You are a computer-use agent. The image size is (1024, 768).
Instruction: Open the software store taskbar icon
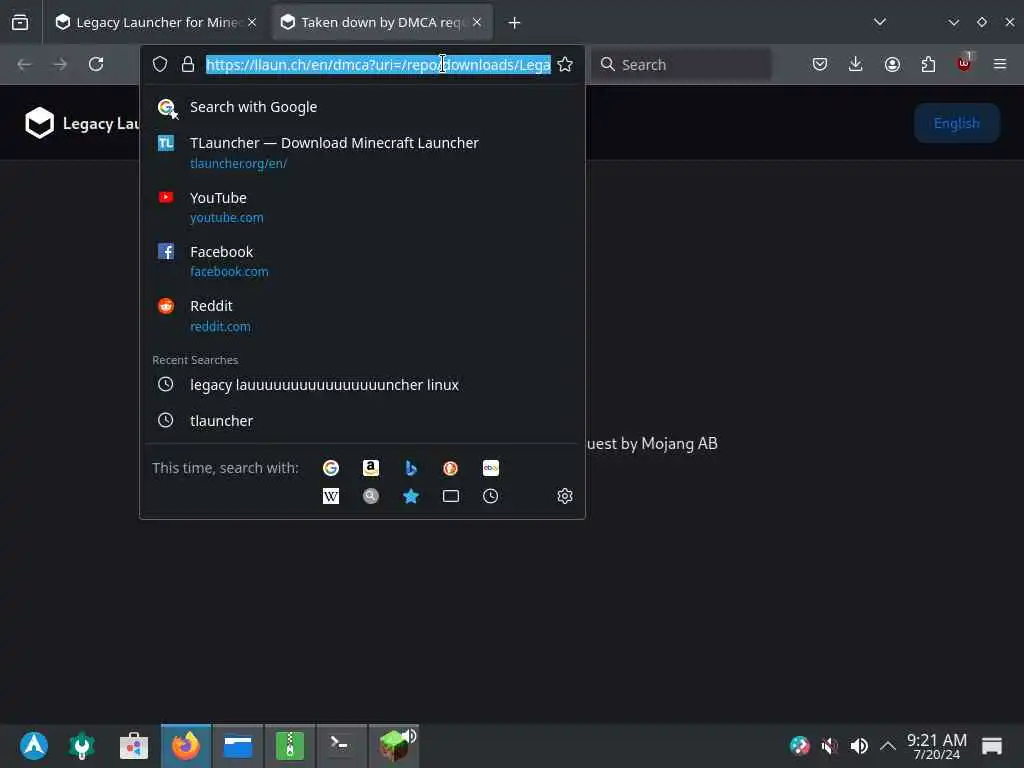(x=134, y=746)
